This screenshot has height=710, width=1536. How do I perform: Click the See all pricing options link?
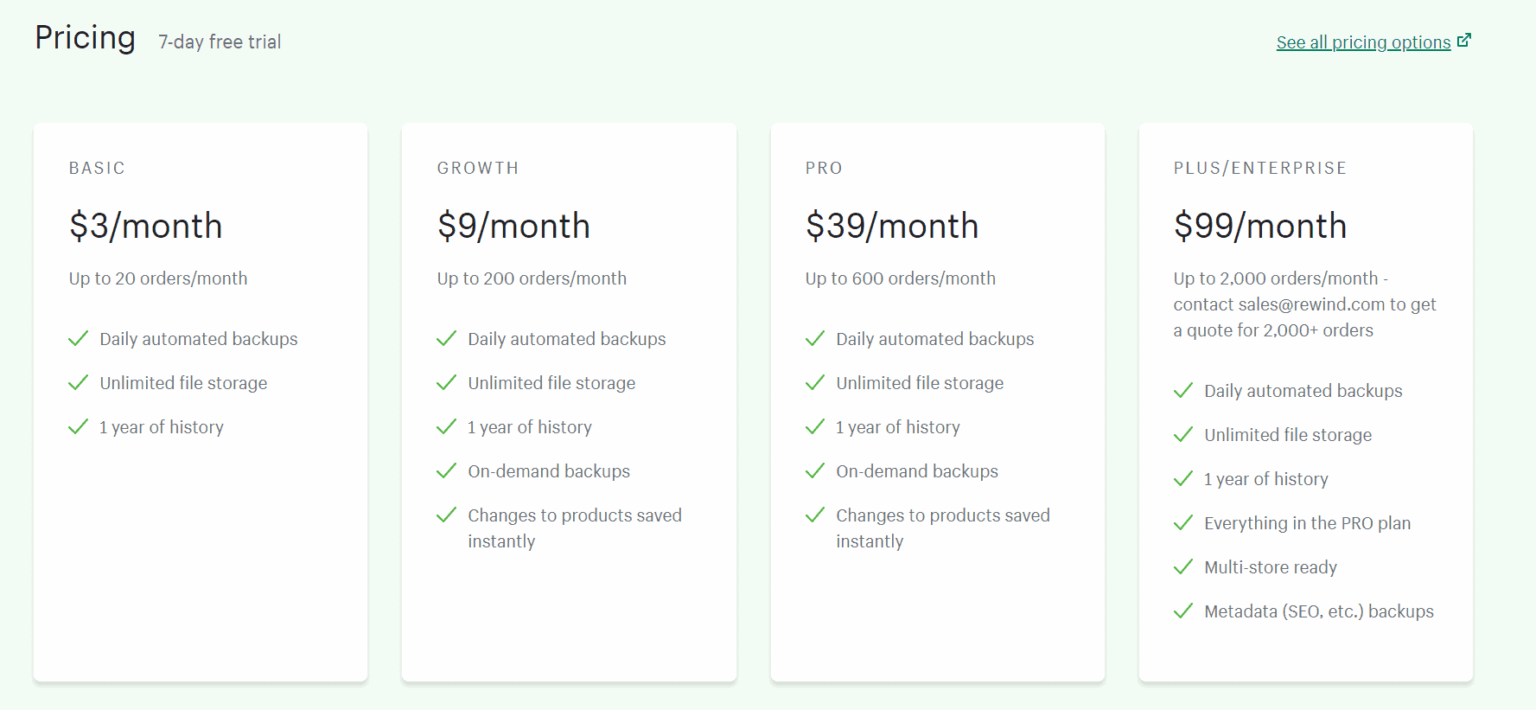pos(1363,42)
